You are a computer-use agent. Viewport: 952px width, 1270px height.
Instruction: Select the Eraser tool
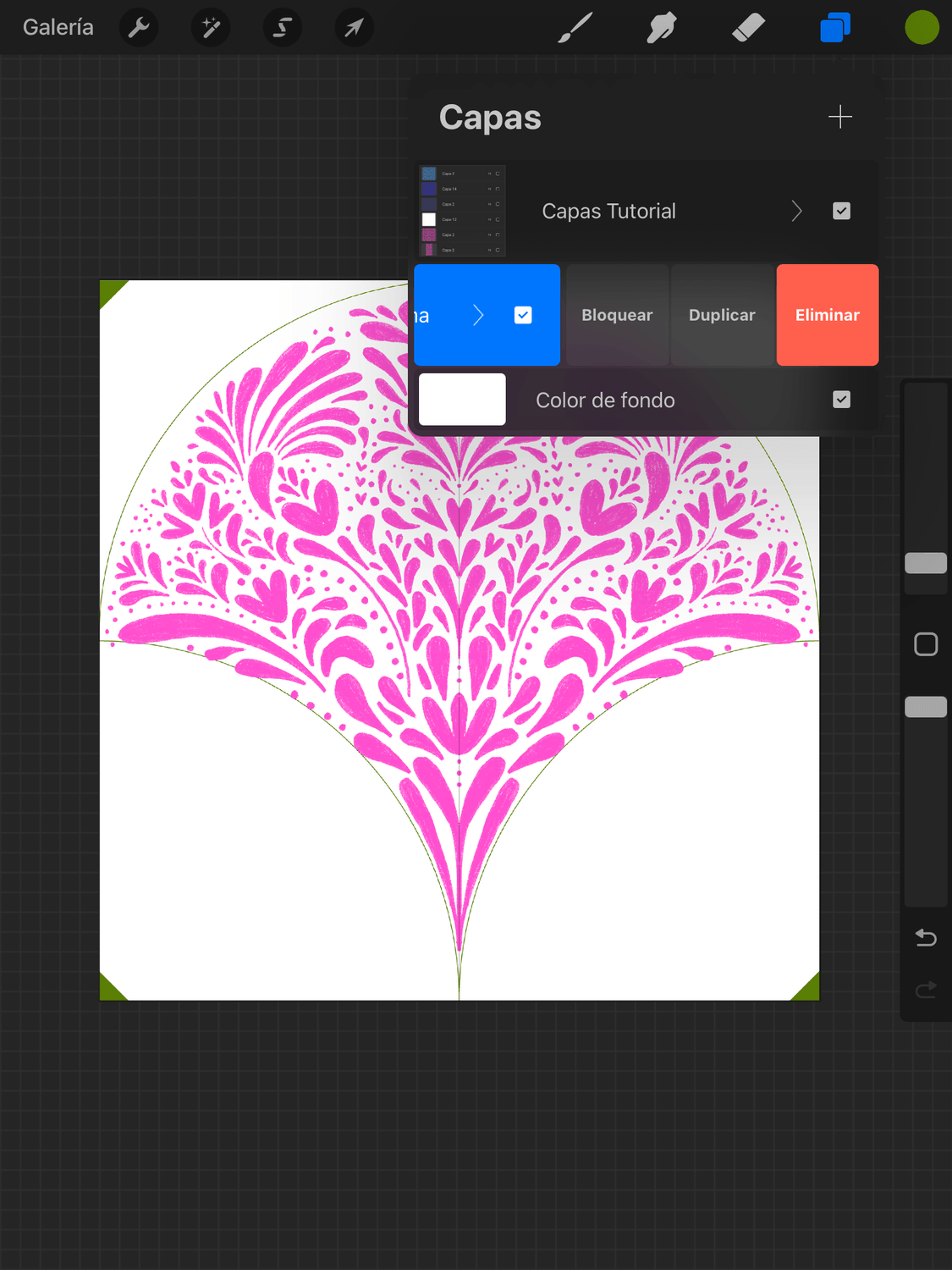pos(748,28)
